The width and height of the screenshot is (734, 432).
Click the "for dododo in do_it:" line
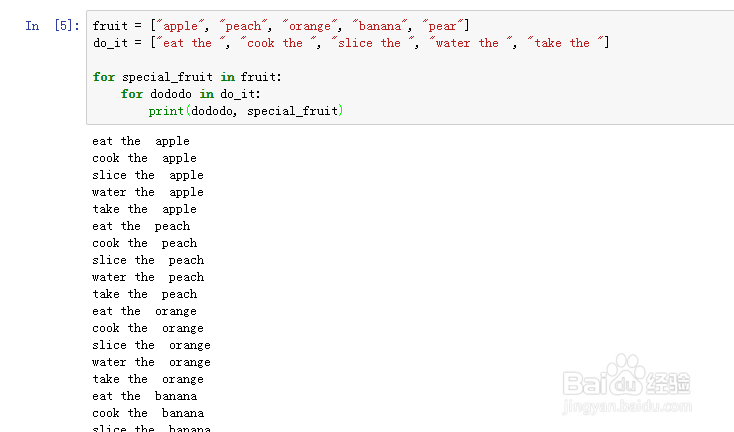pos(190,94)
